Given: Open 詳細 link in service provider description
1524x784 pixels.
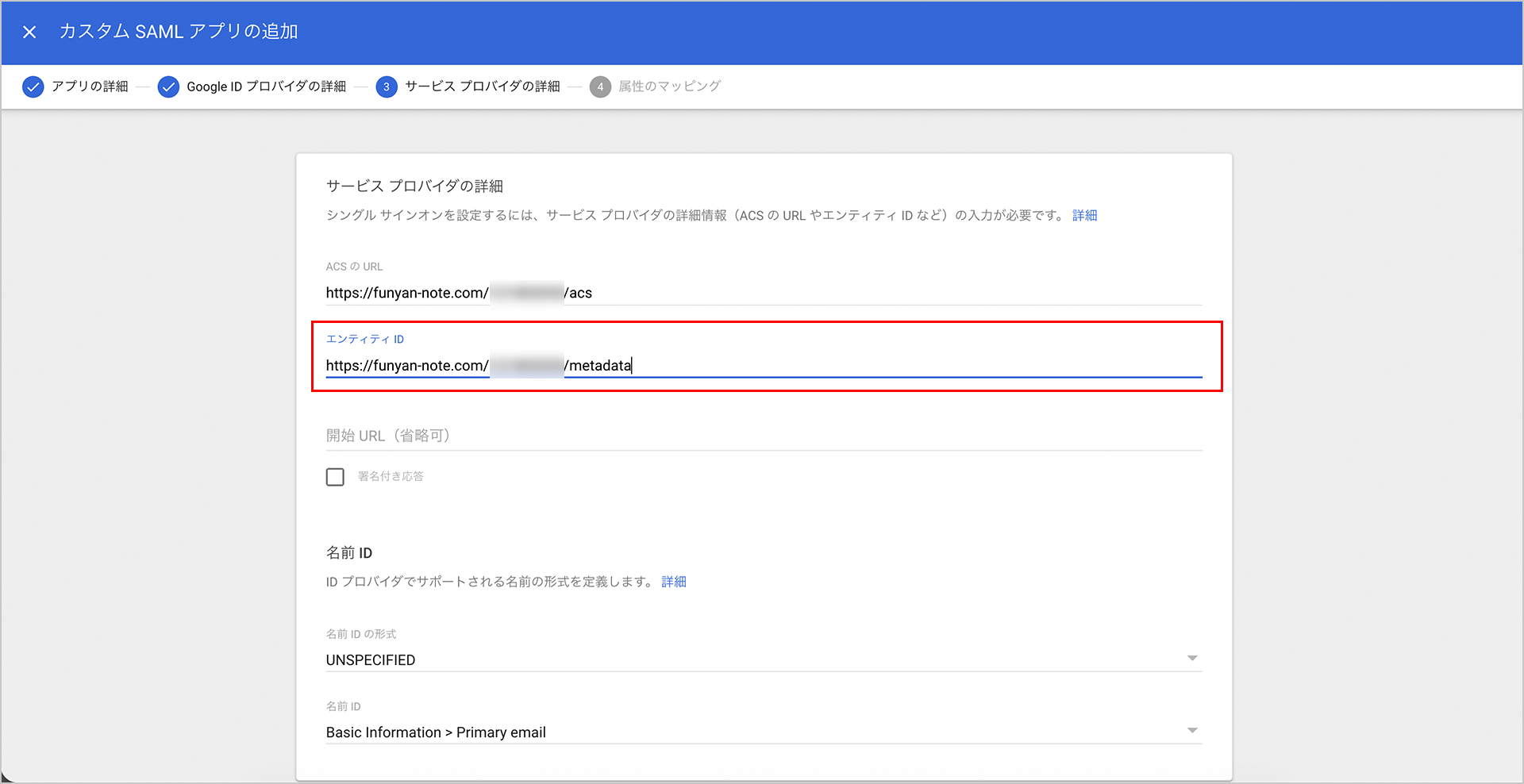Looking at the screenshot, I should pos(1084,216).
